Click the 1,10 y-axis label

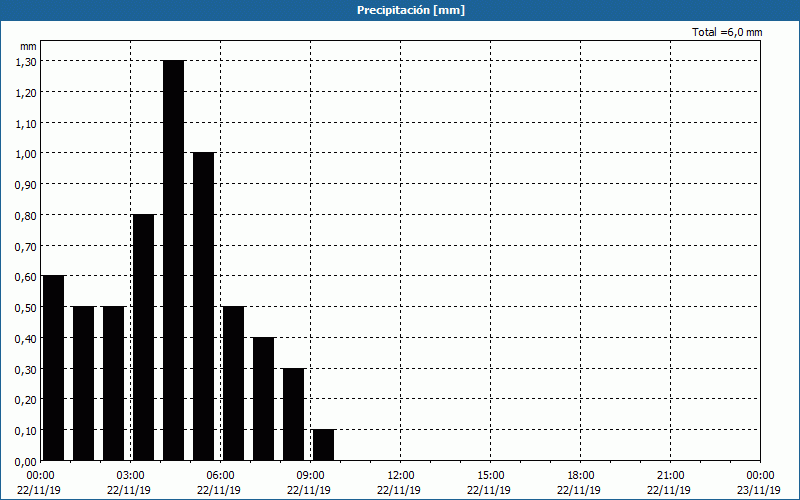tap(26, 123)
